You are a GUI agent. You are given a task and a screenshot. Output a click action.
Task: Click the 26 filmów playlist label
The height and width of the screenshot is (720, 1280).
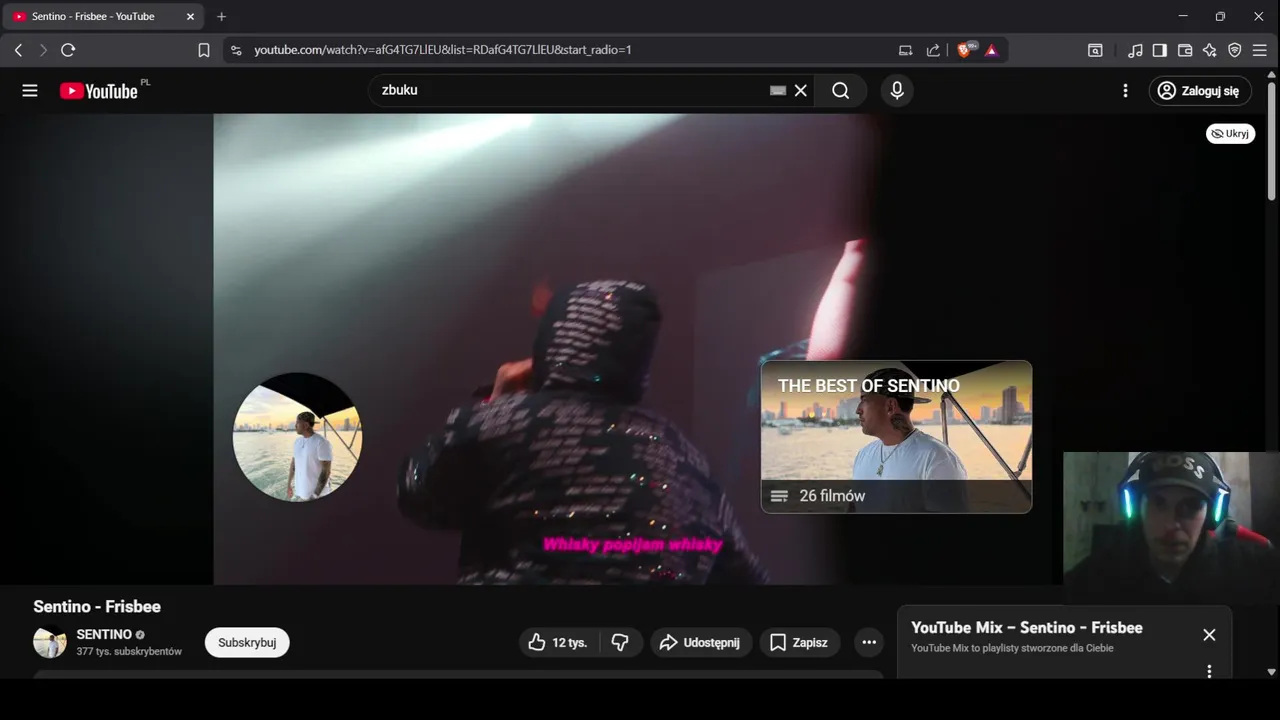pos(832,496)
